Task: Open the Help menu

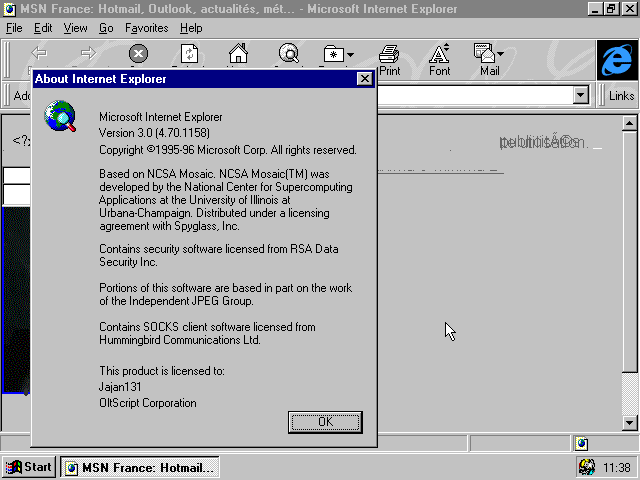Action: pos(191,28)
